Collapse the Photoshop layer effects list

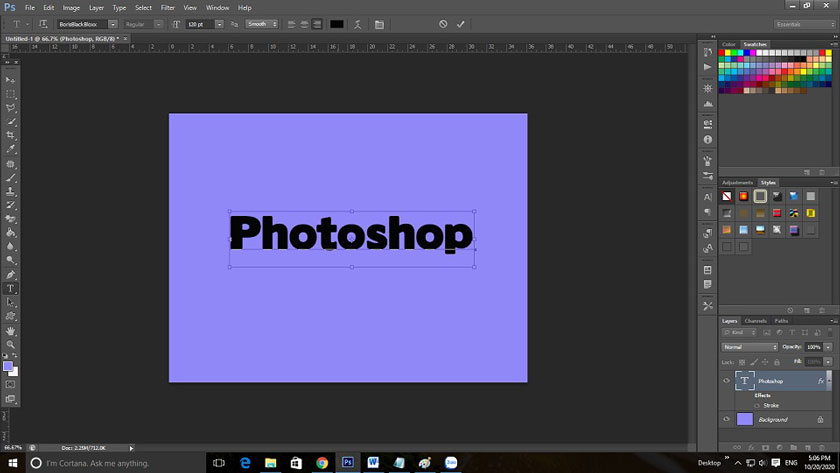829,381
